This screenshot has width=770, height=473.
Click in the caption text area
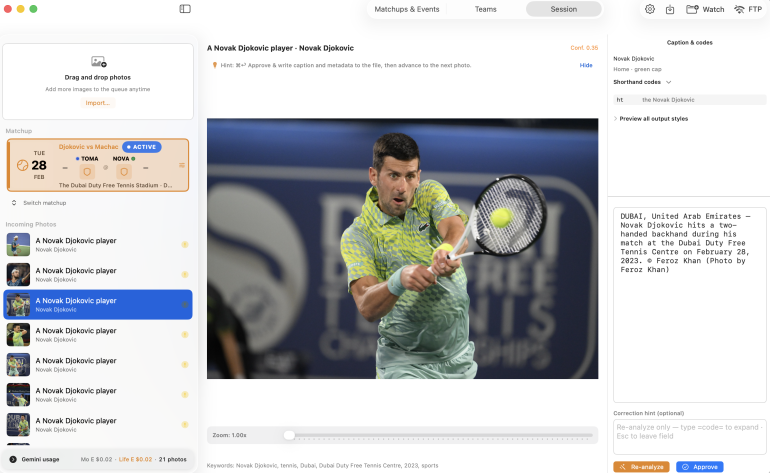(x=689, y=305)
